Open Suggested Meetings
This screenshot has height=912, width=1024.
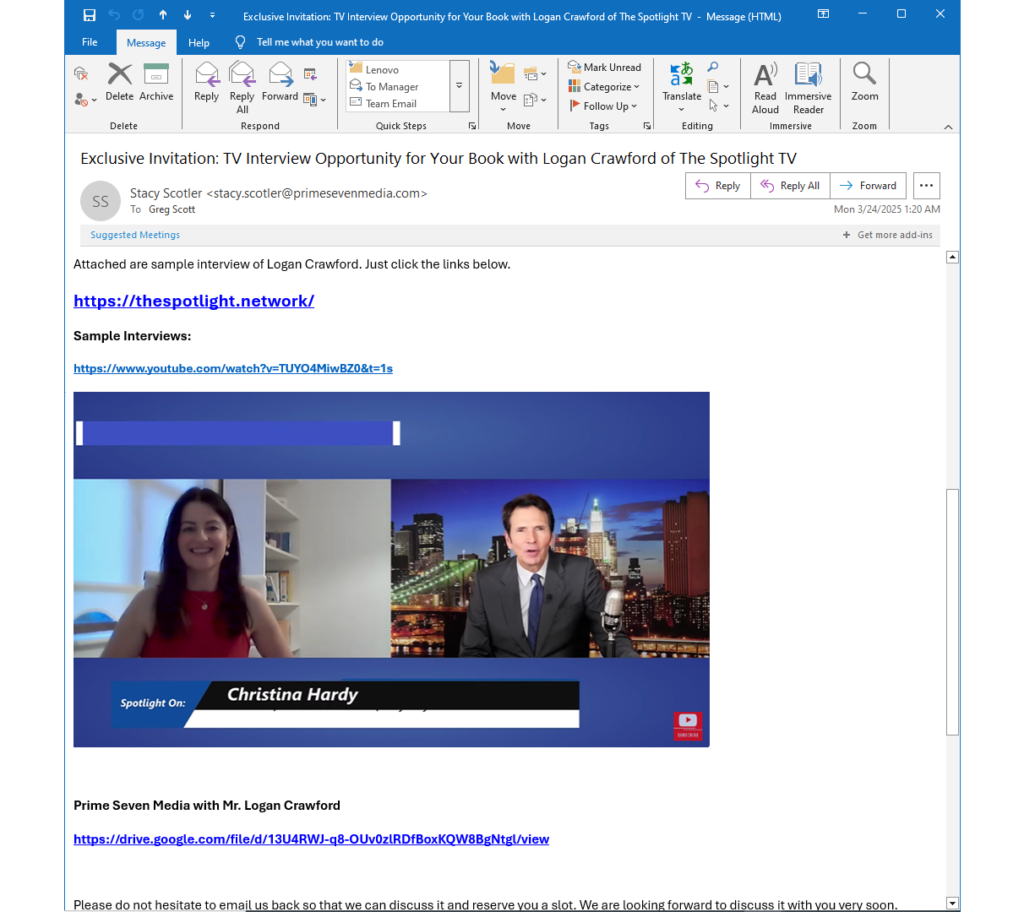(x=135, y=235)
